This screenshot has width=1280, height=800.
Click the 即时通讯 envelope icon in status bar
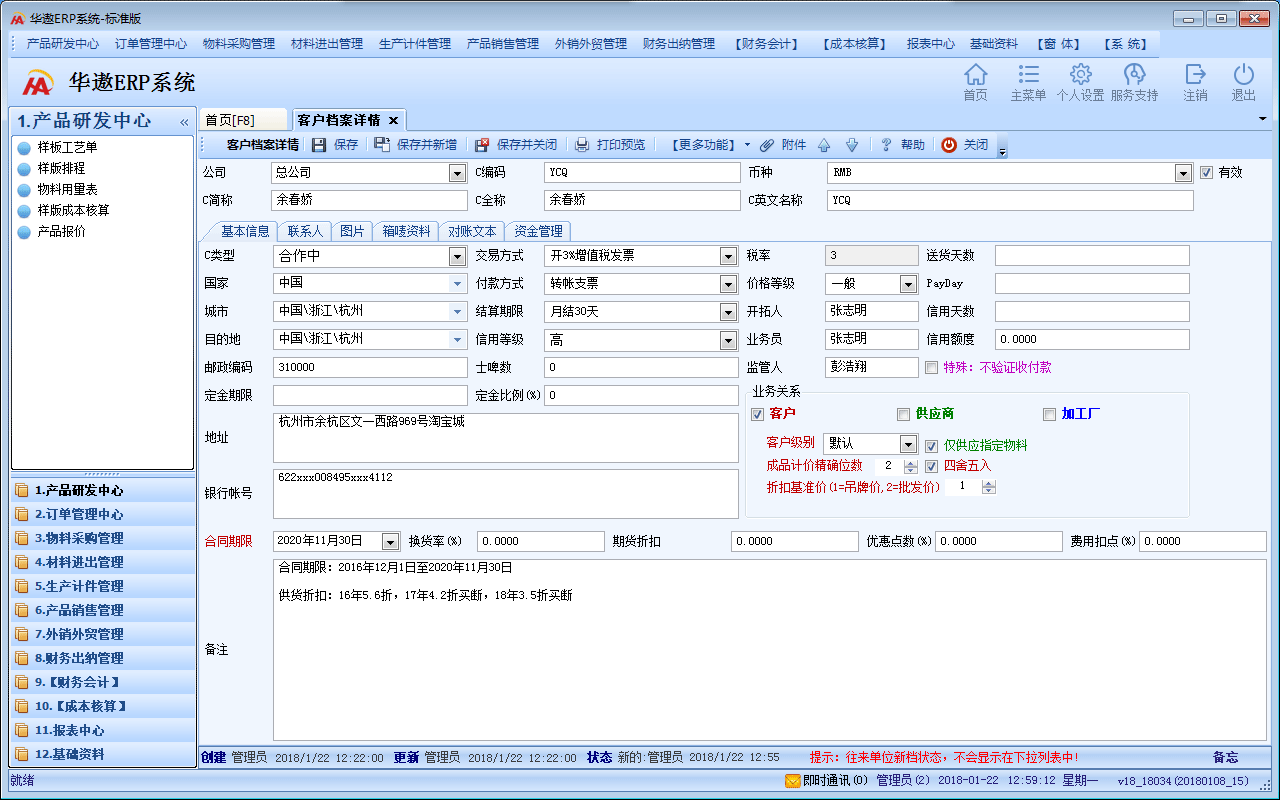click(793, 781)
